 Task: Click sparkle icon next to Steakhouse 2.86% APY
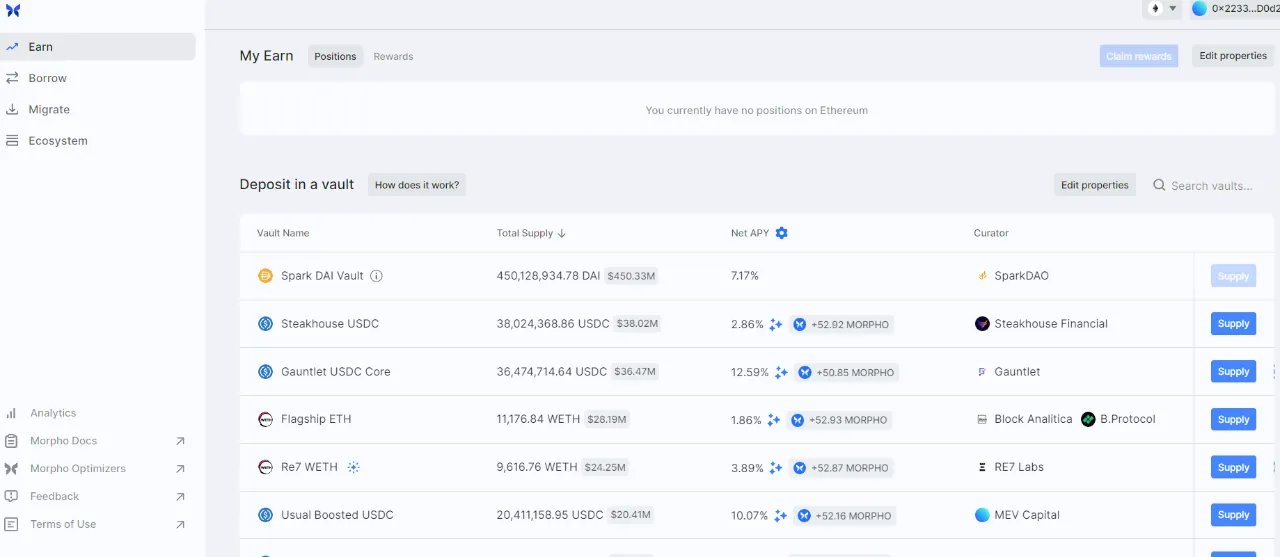click(774, 324)
